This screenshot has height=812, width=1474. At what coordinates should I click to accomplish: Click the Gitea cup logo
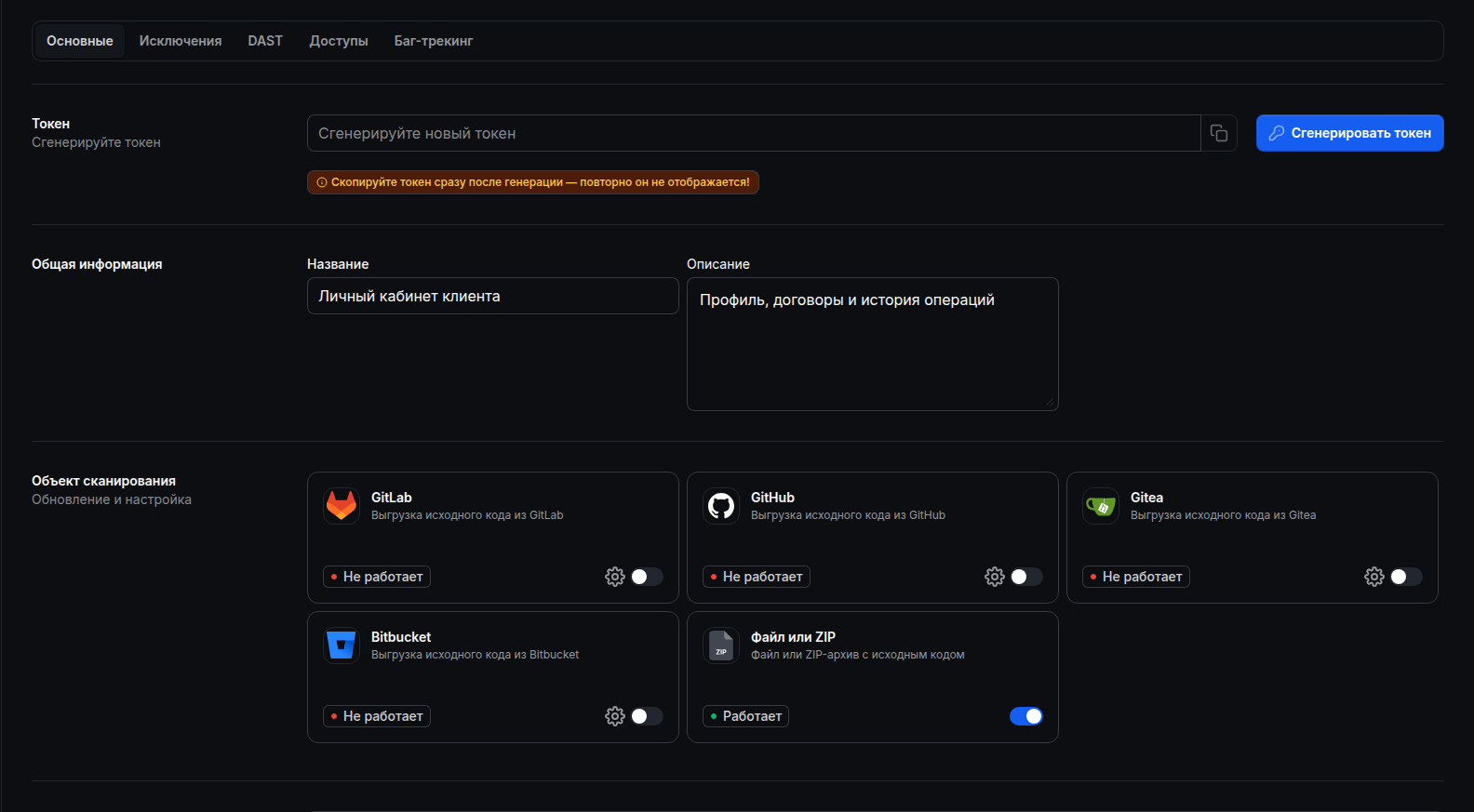pos(1101,506)
